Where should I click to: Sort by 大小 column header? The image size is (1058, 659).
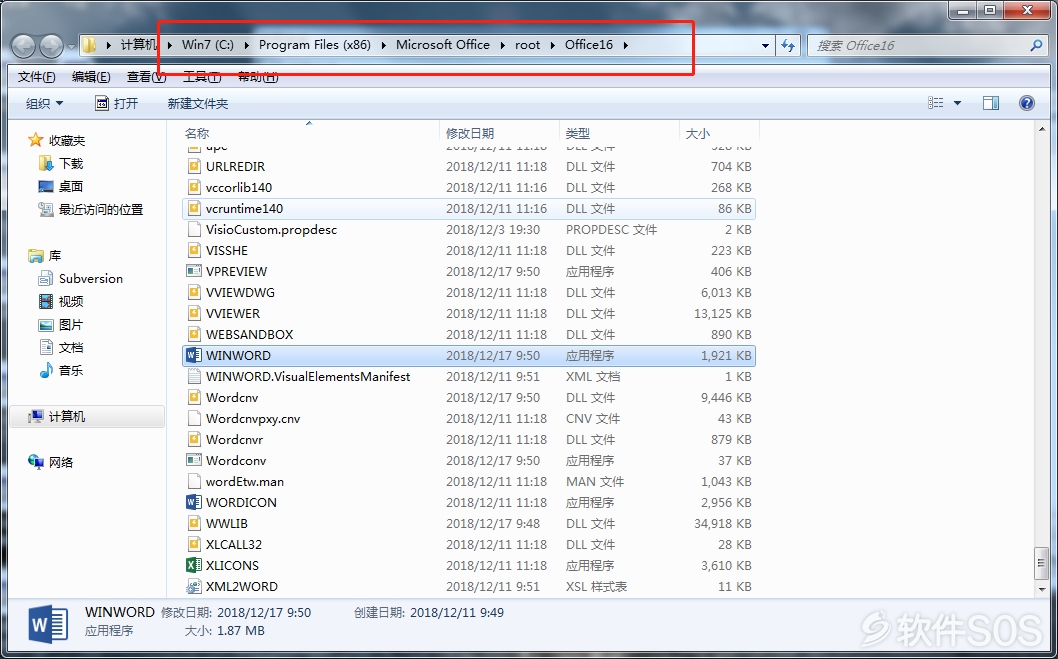pos(698,134)
